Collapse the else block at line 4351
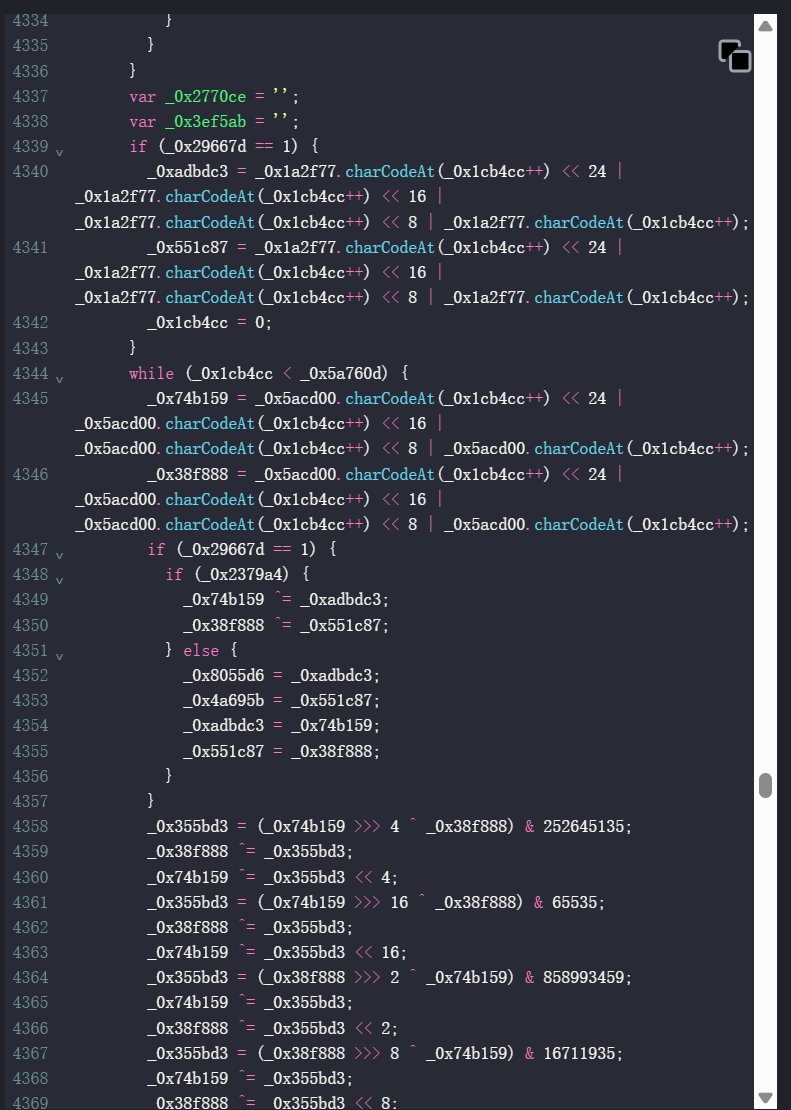Viewport: 791px width, 1110px height. (x=59, y=655)
